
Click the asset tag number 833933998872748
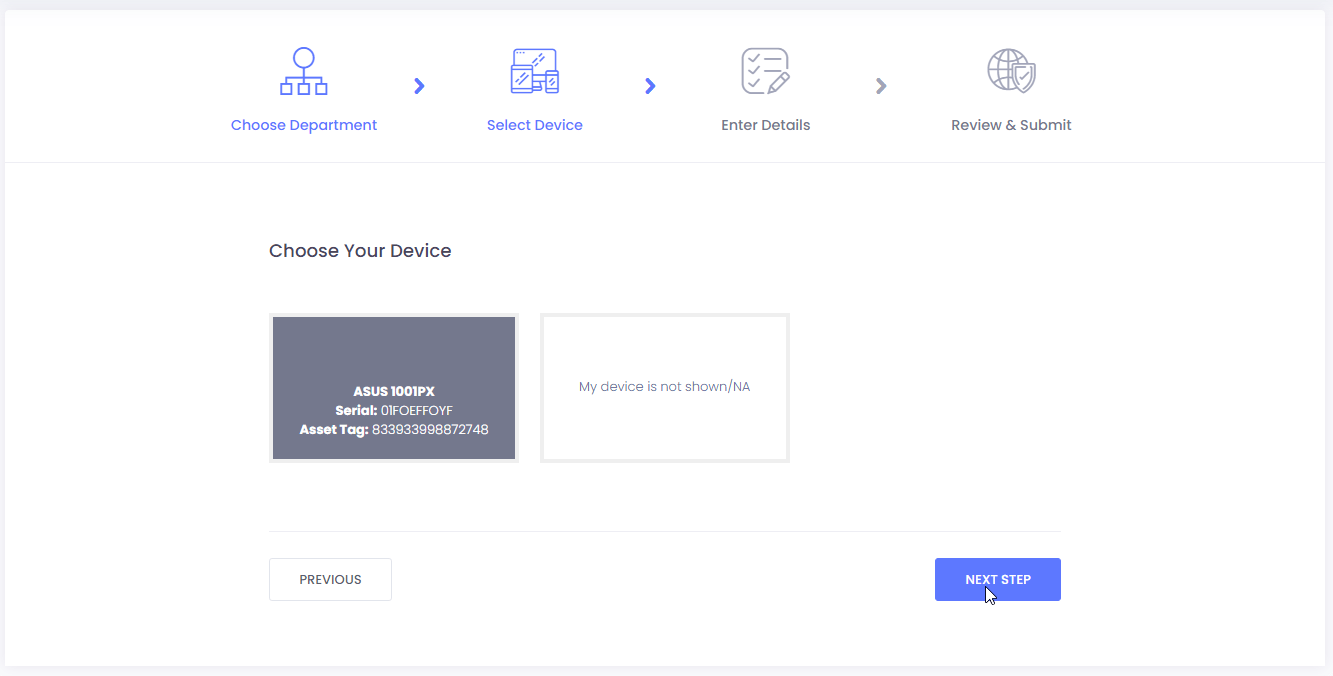430,430
